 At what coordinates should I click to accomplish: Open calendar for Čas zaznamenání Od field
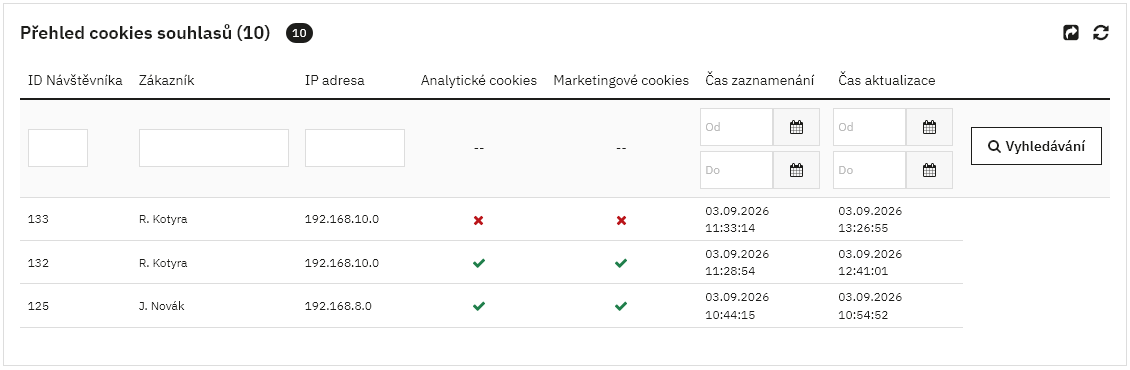pos(796,128)
